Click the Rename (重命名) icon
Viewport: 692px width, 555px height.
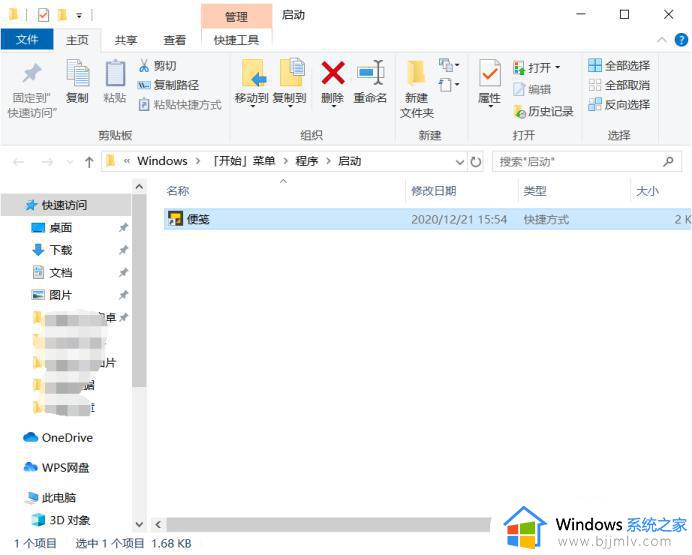coord(370,72)
